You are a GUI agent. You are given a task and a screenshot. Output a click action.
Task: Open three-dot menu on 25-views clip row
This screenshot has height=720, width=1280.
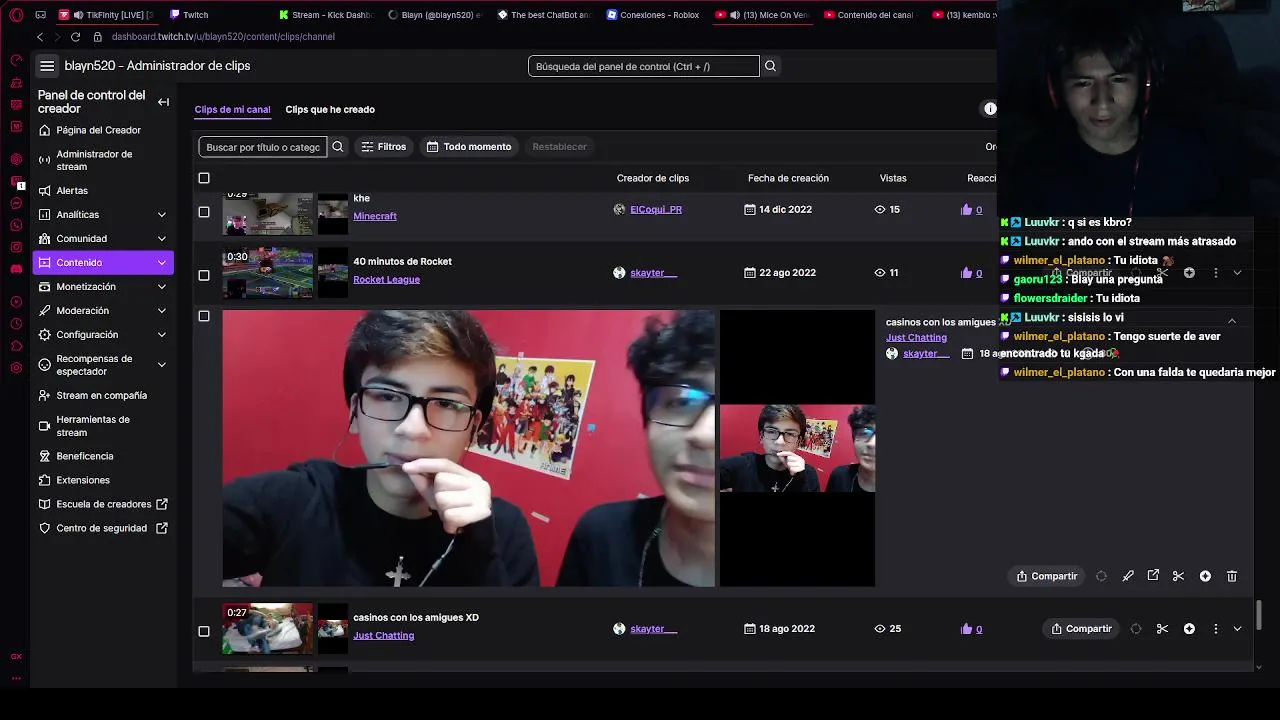[1216, 629]
